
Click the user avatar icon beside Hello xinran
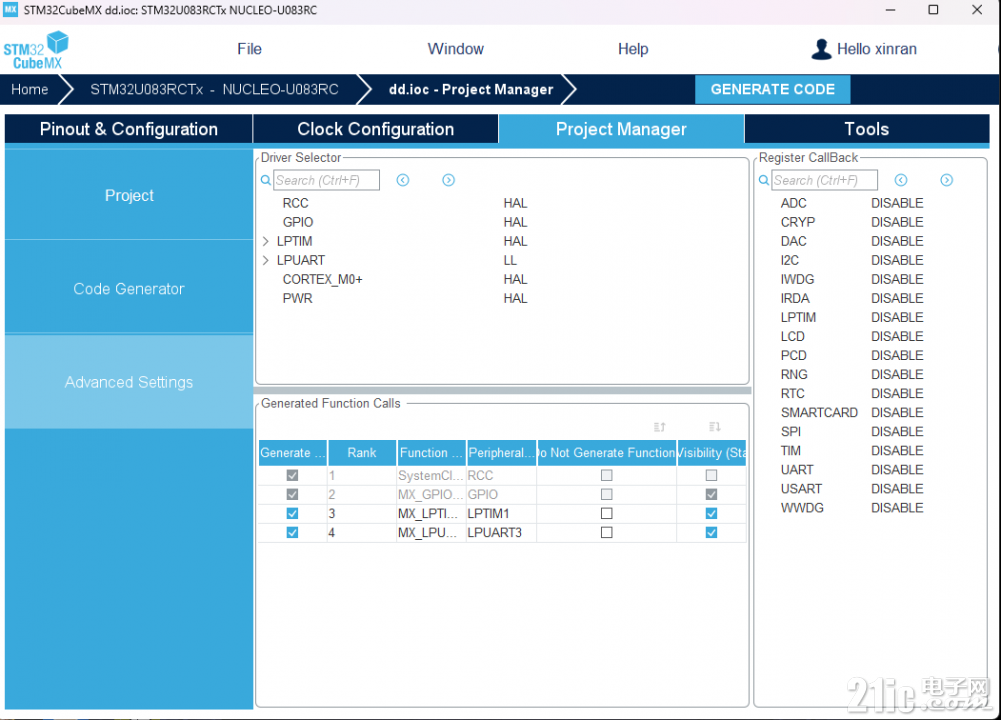click(x=821, y=49)
